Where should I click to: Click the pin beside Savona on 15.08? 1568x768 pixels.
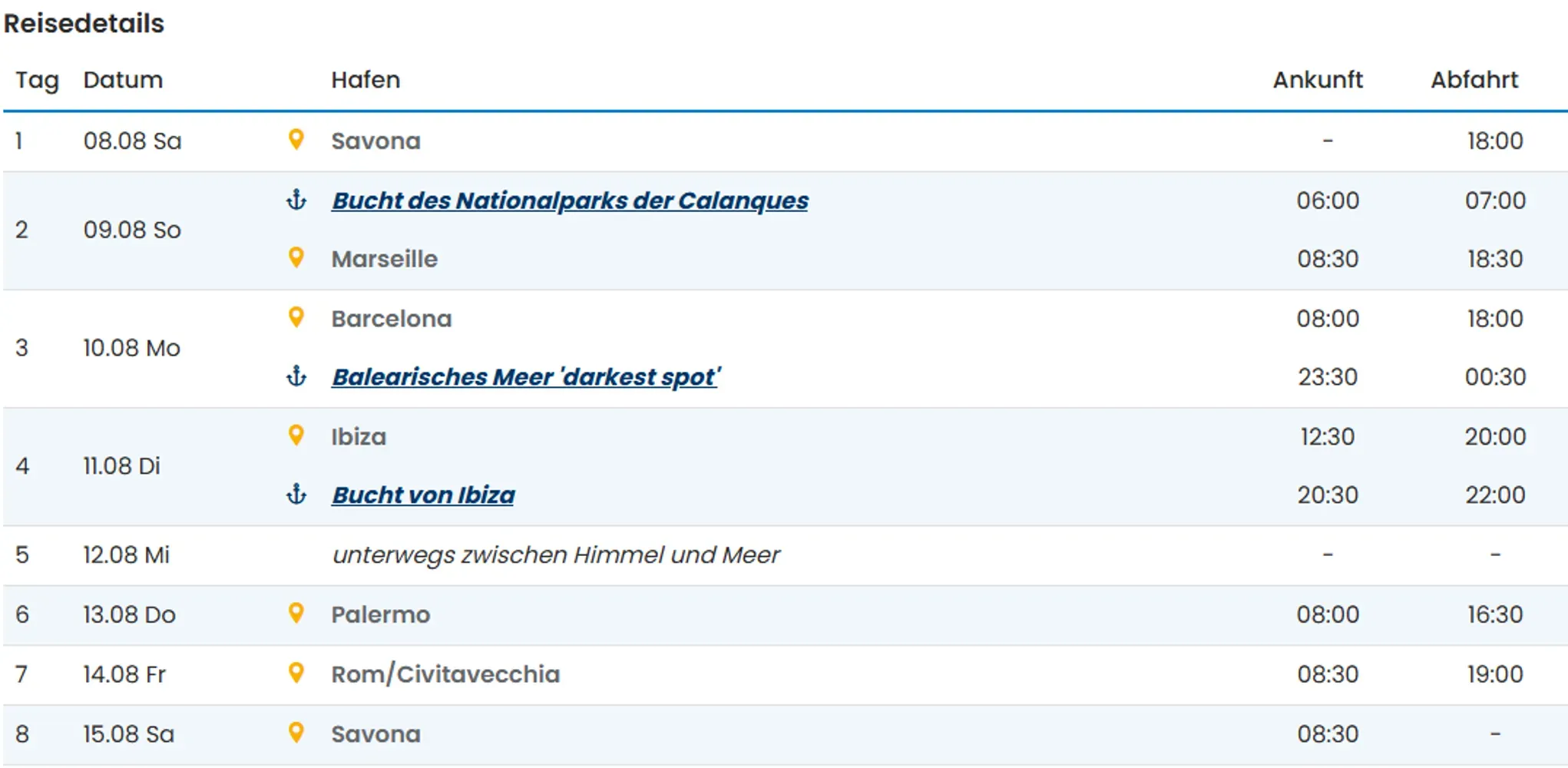pos(296,733)
